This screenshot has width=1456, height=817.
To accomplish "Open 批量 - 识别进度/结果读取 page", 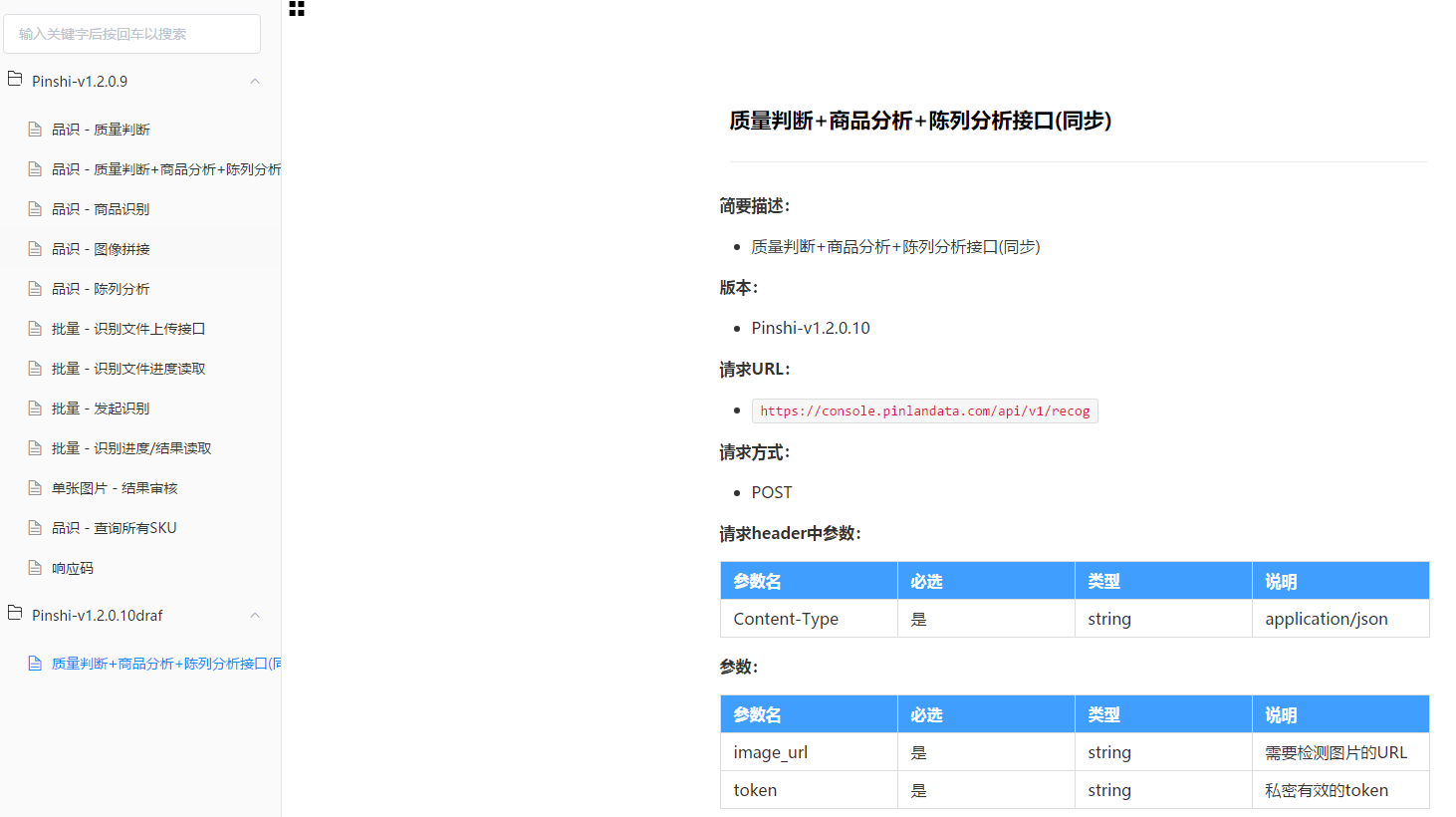I will pos(131,448).
